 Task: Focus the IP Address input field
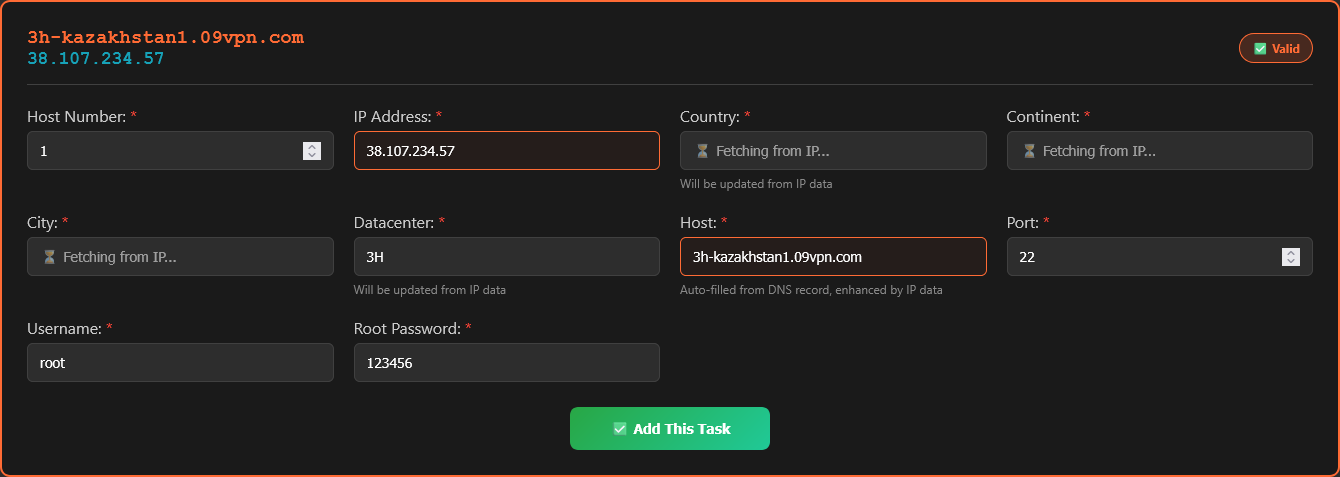click(506, 151)
